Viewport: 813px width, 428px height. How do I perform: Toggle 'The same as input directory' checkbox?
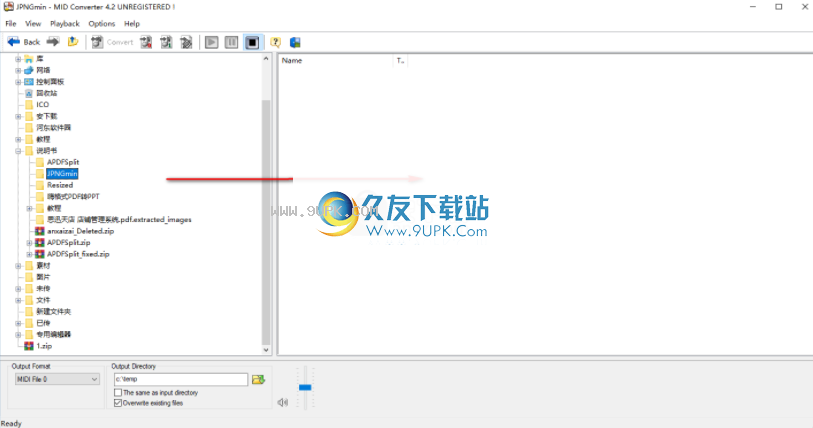point(118,393)
